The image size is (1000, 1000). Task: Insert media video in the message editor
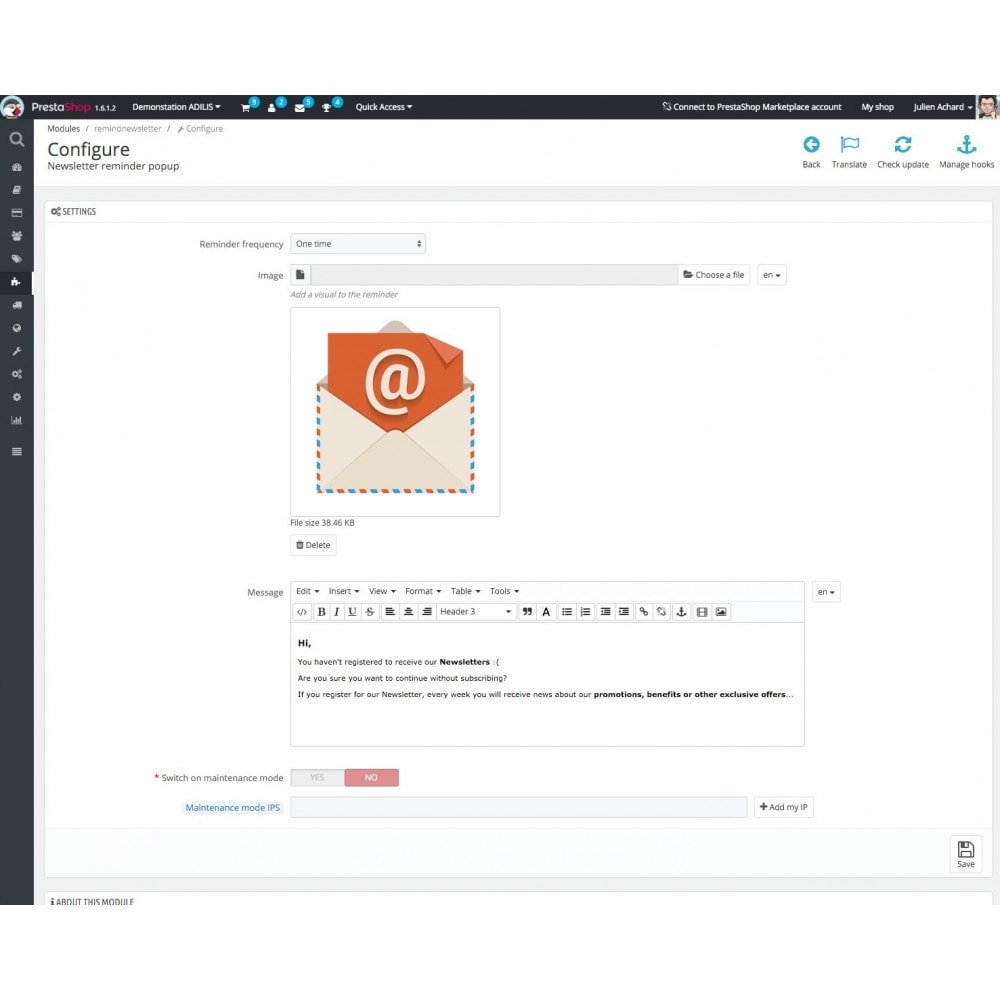[702, 612]
